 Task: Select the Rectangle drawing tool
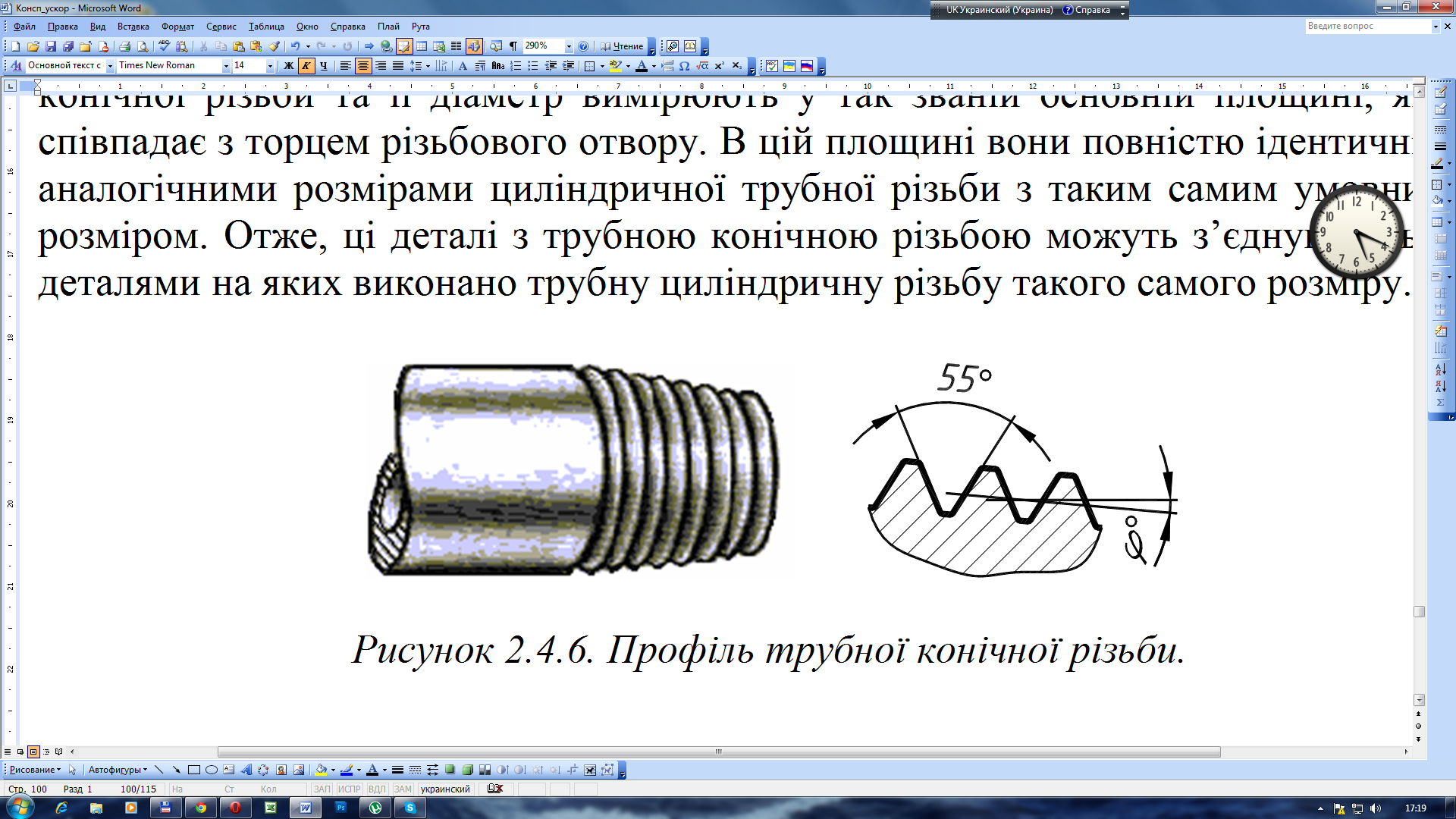[194, 770]
